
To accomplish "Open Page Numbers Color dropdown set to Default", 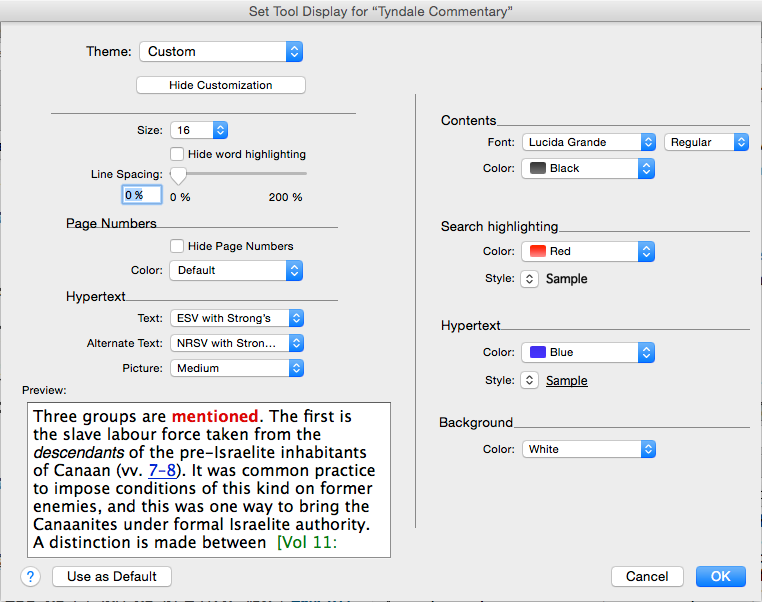I will (236, 270).
